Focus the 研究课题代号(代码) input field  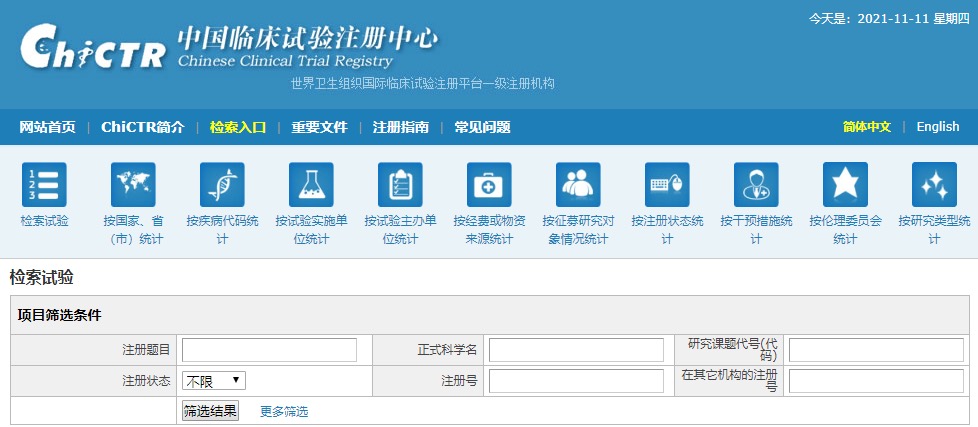[x=876, y=350]
